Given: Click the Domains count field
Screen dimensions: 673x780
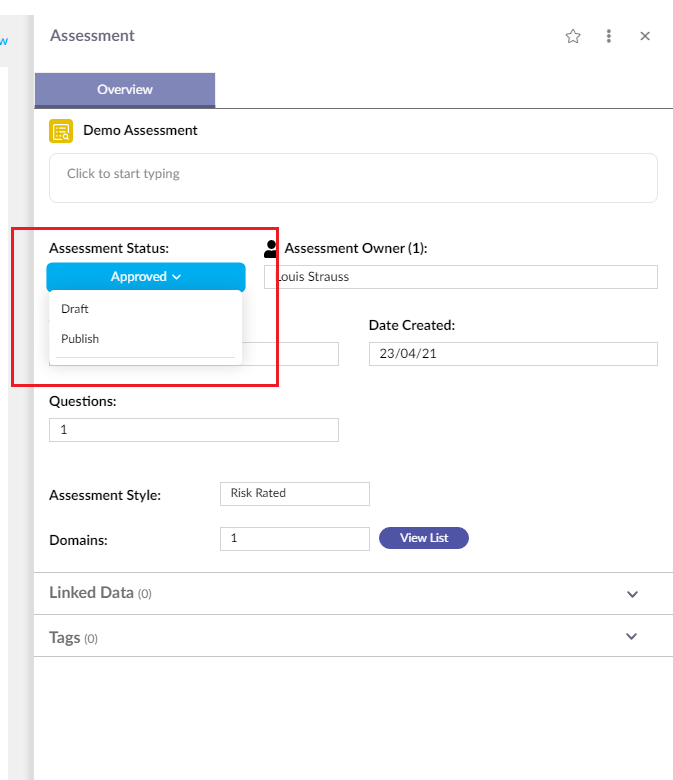Looking at the screenshot, I should click(x=294, y=539).
